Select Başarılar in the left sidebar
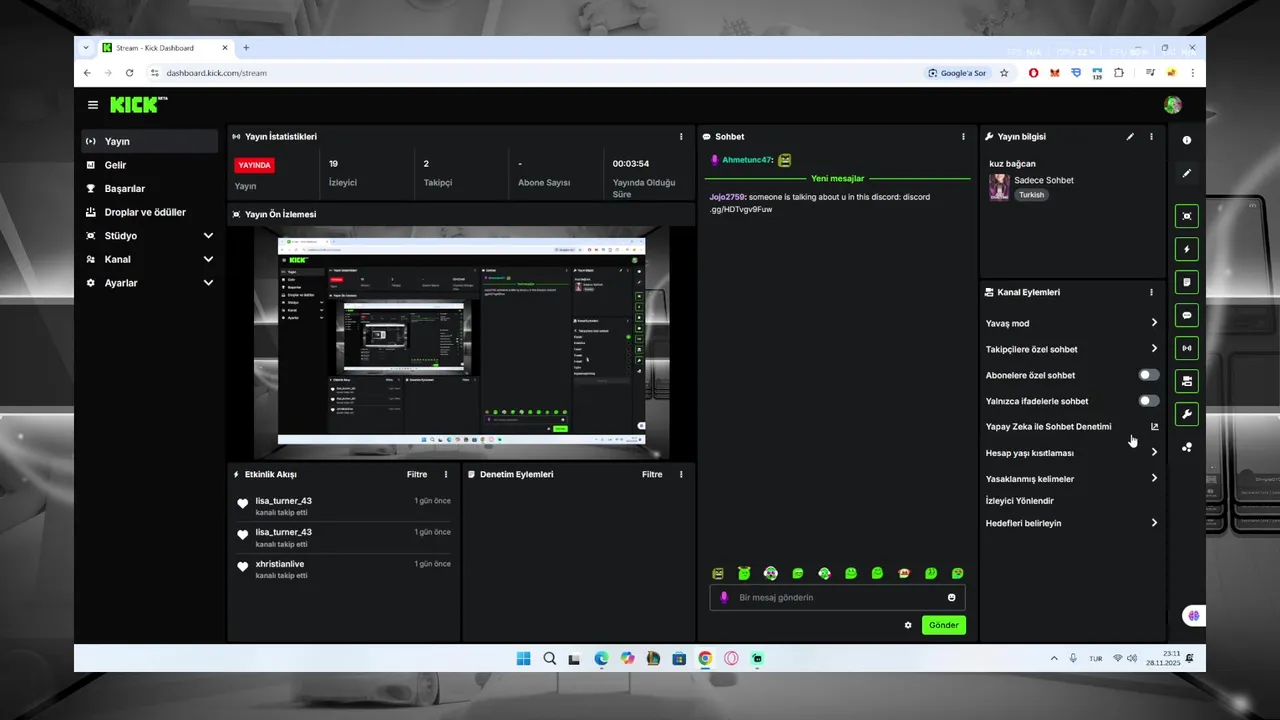 coord(150,188)
